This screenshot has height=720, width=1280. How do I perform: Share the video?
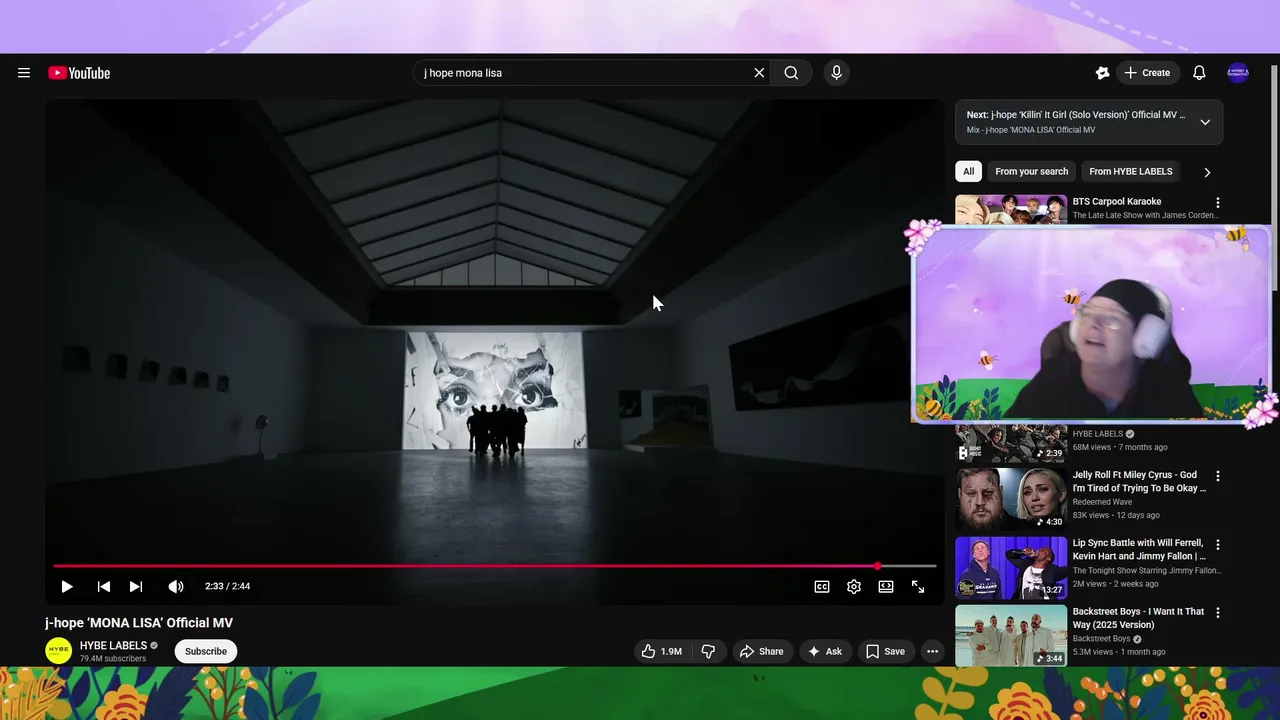[x=761, y=651]
